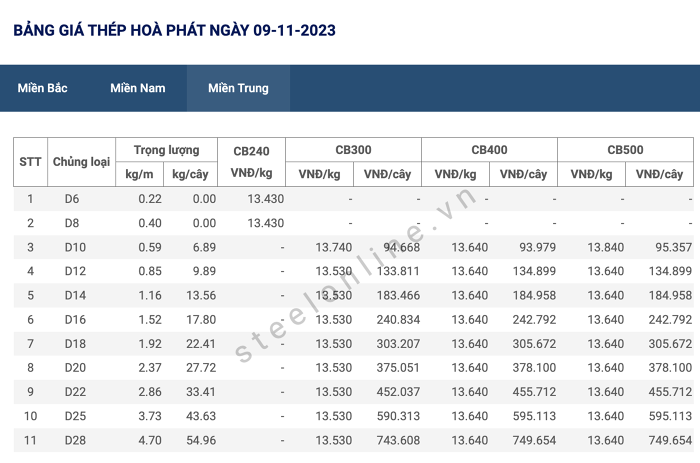Viewport: 700px width, 463px height.
Task: Click the kg/cây sub-header
Action: click(x=190, y=174)
